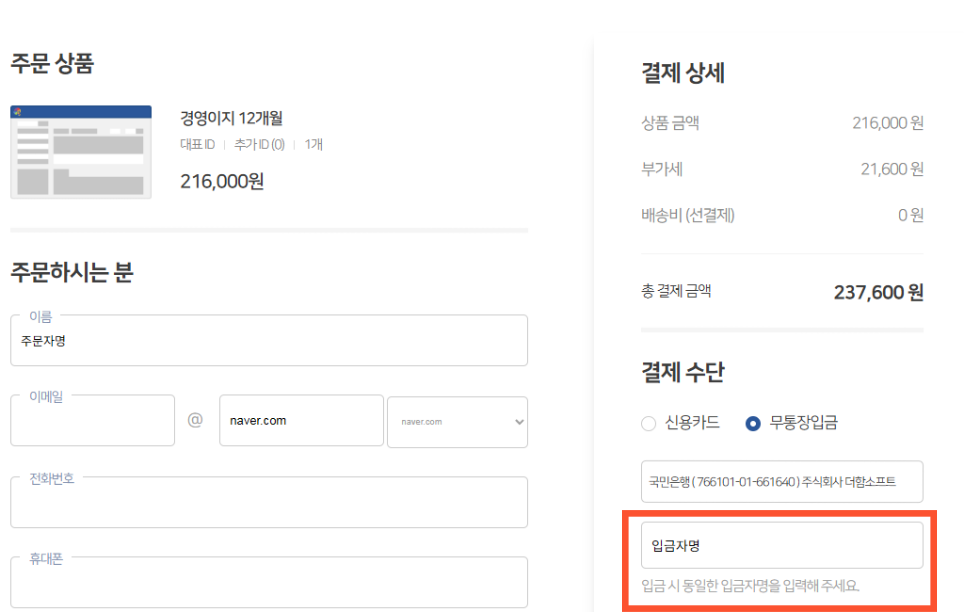Click the 이름 input field

[x=268, y=341]
